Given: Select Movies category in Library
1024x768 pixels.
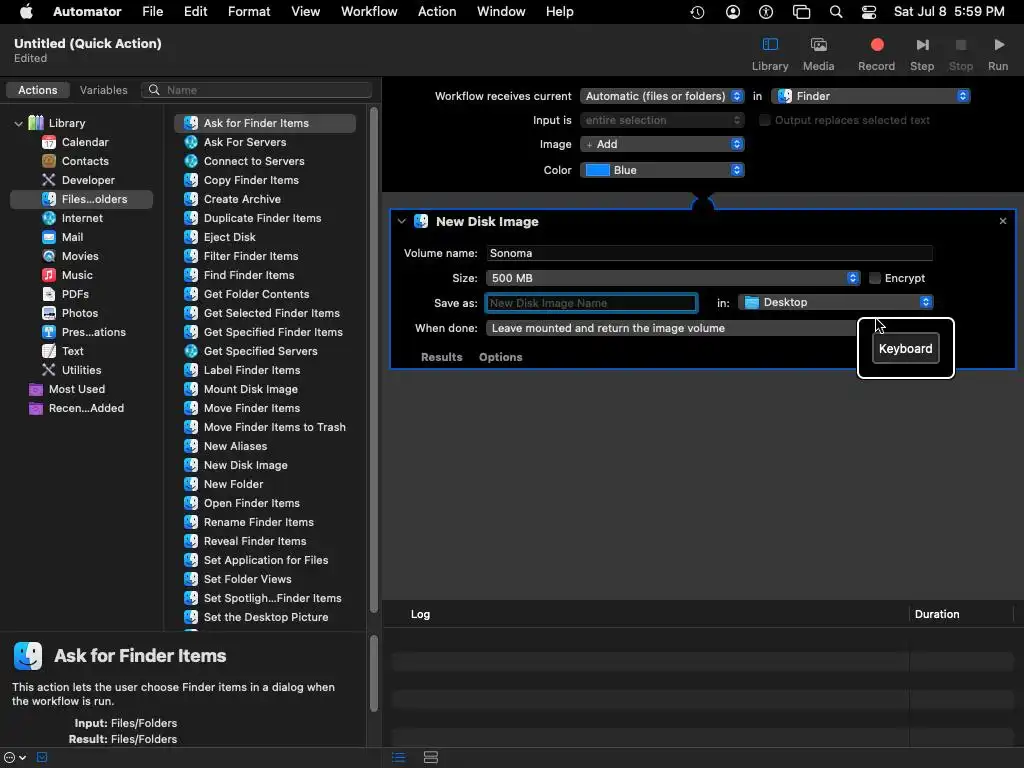Looking at the screenshot, I should (80, 255).
